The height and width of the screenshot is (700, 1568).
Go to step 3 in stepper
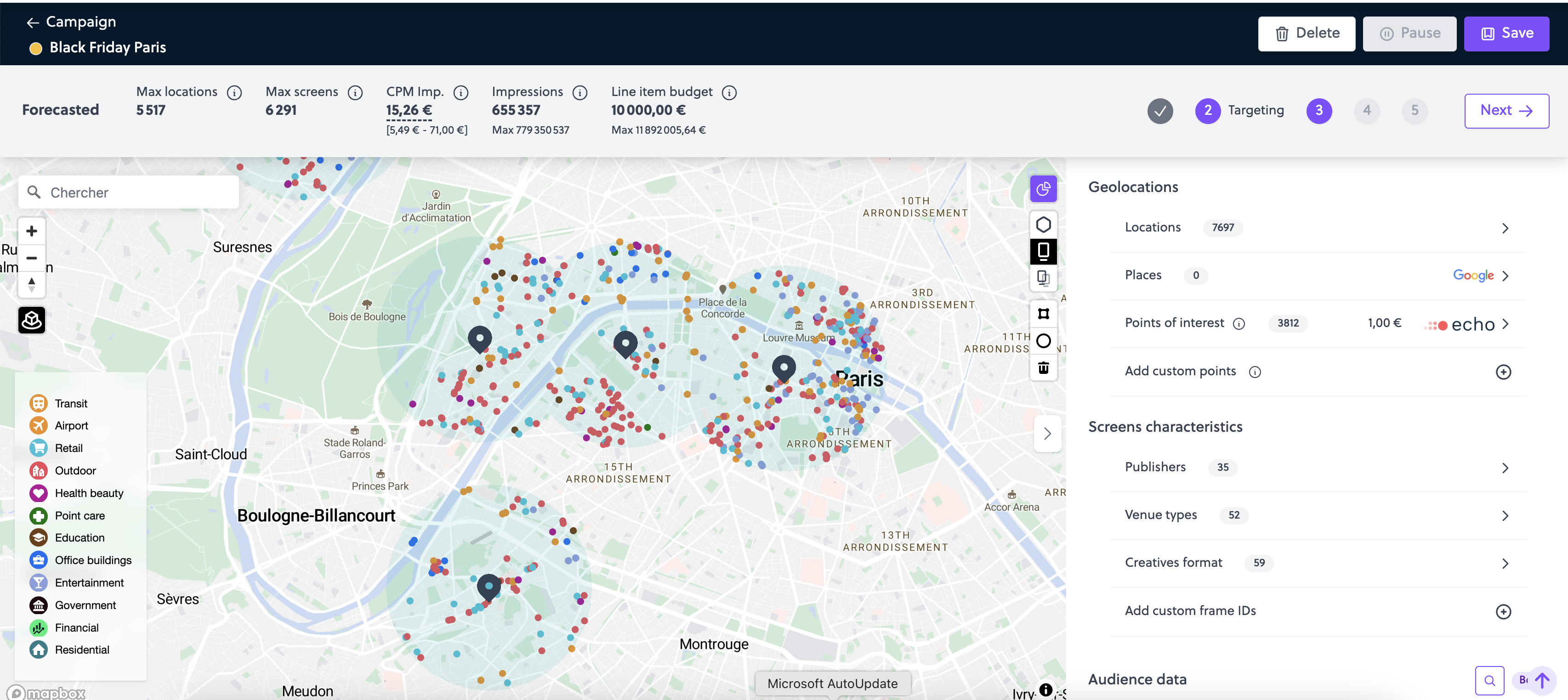click(1318, 111)
